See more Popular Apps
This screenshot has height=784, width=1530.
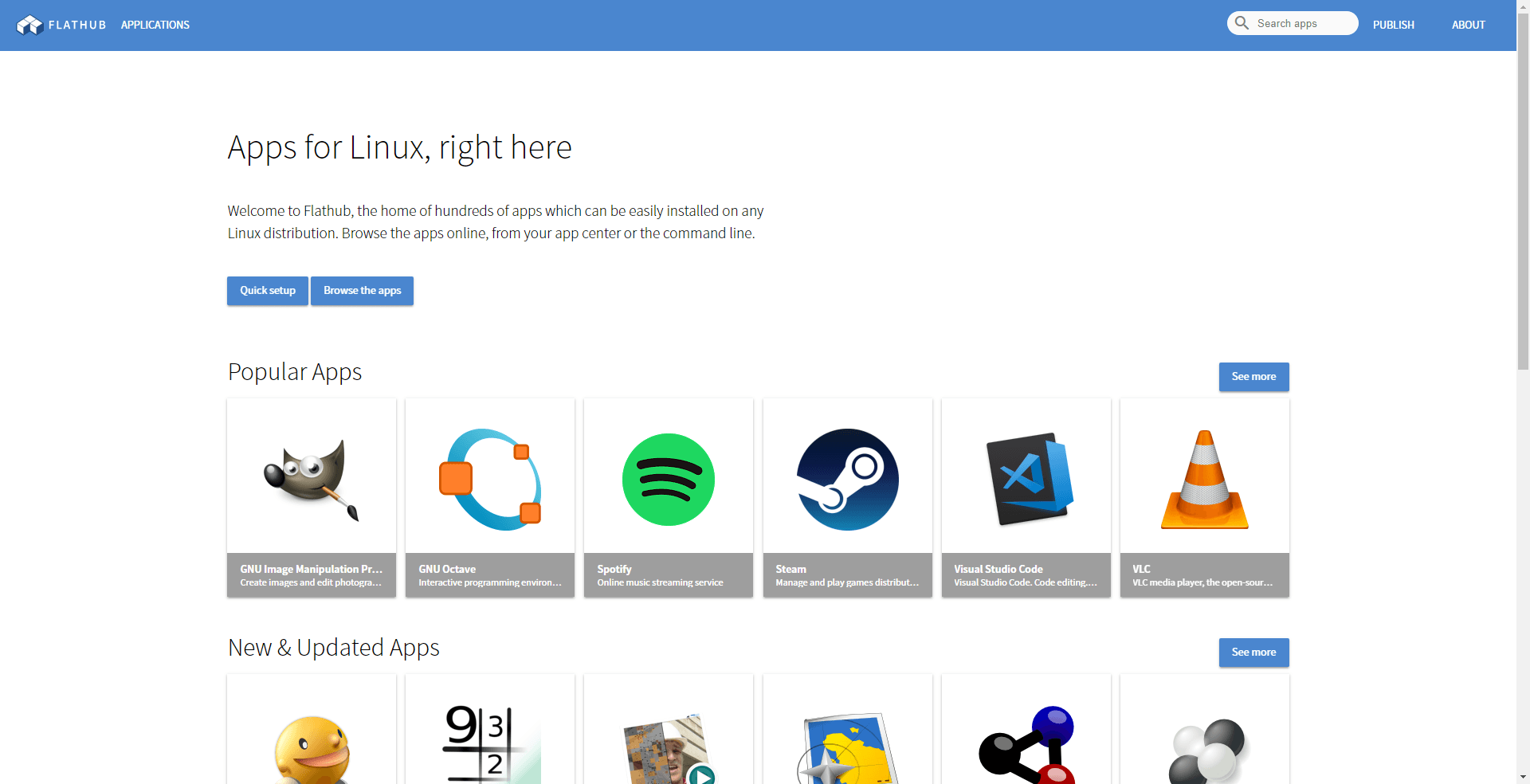pyautogui.click(x=1254, y=377)
